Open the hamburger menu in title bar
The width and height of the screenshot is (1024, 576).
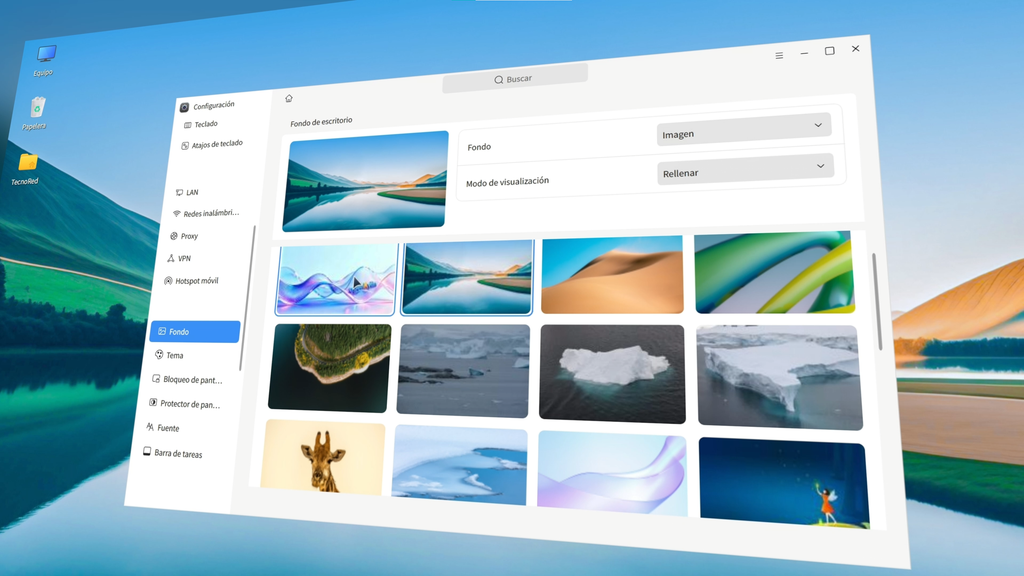coord(779,56)
